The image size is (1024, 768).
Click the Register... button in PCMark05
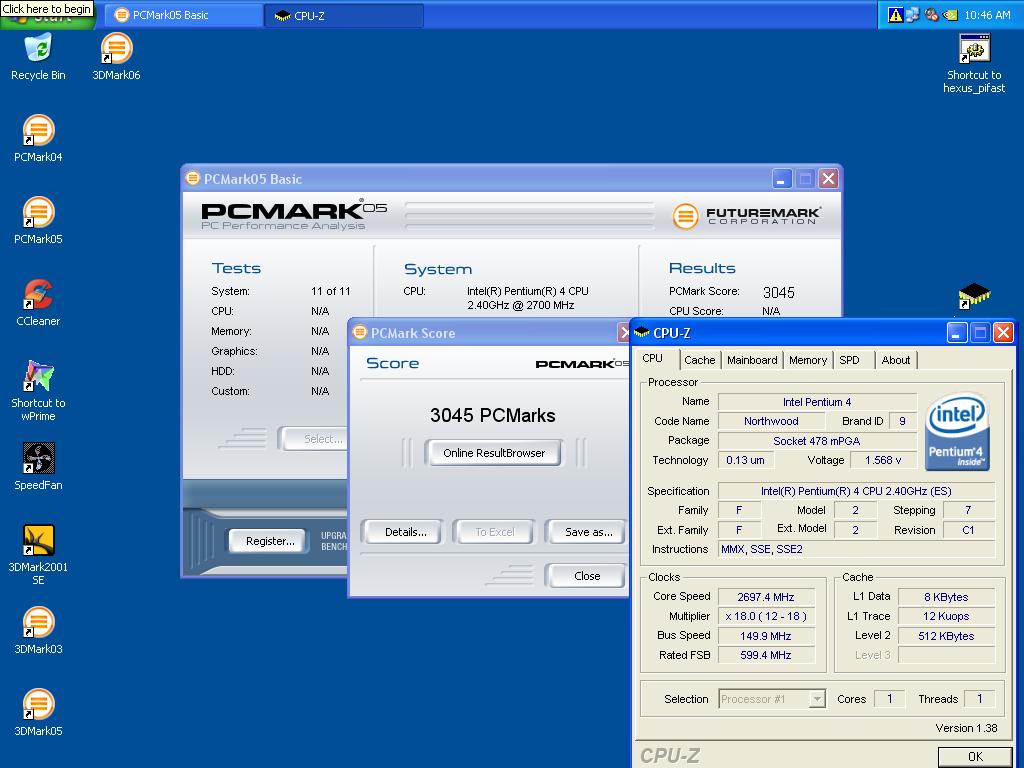pyautogui.click(x=270, y=540)
